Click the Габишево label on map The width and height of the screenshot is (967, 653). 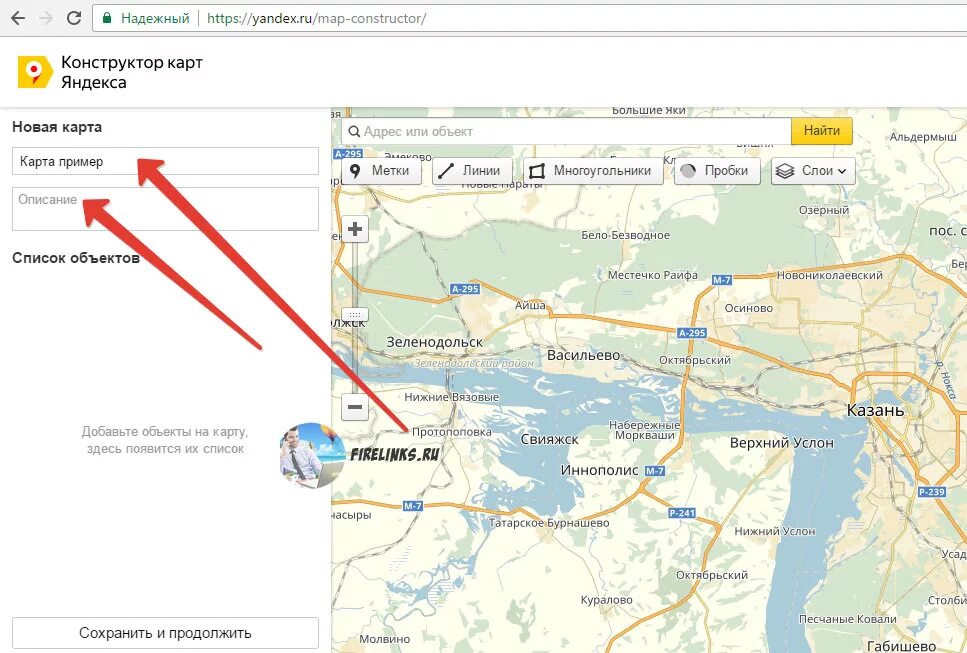901,646
